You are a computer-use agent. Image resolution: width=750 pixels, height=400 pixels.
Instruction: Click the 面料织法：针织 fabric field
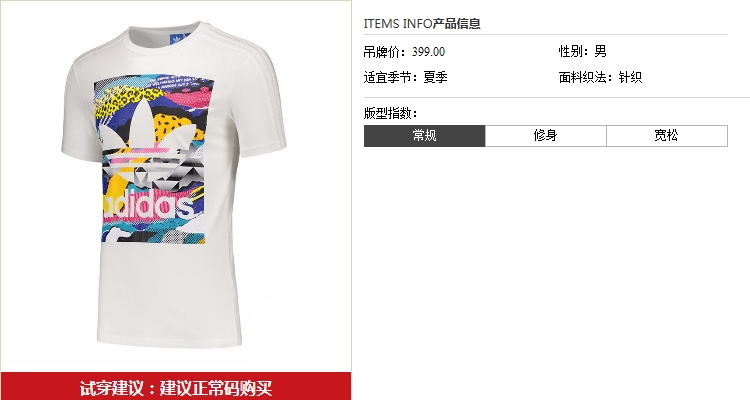click(x=600, y=77)
